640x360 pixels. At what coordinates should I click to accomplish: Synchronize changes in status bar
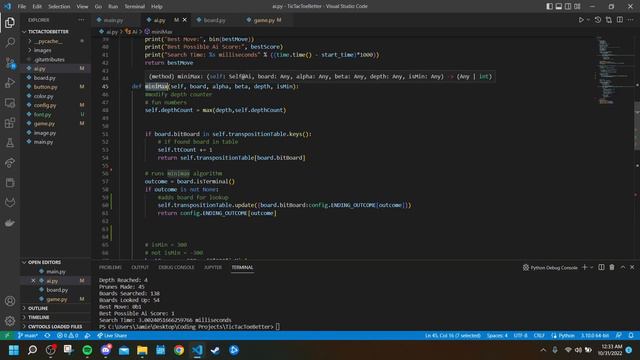[47, 336]
